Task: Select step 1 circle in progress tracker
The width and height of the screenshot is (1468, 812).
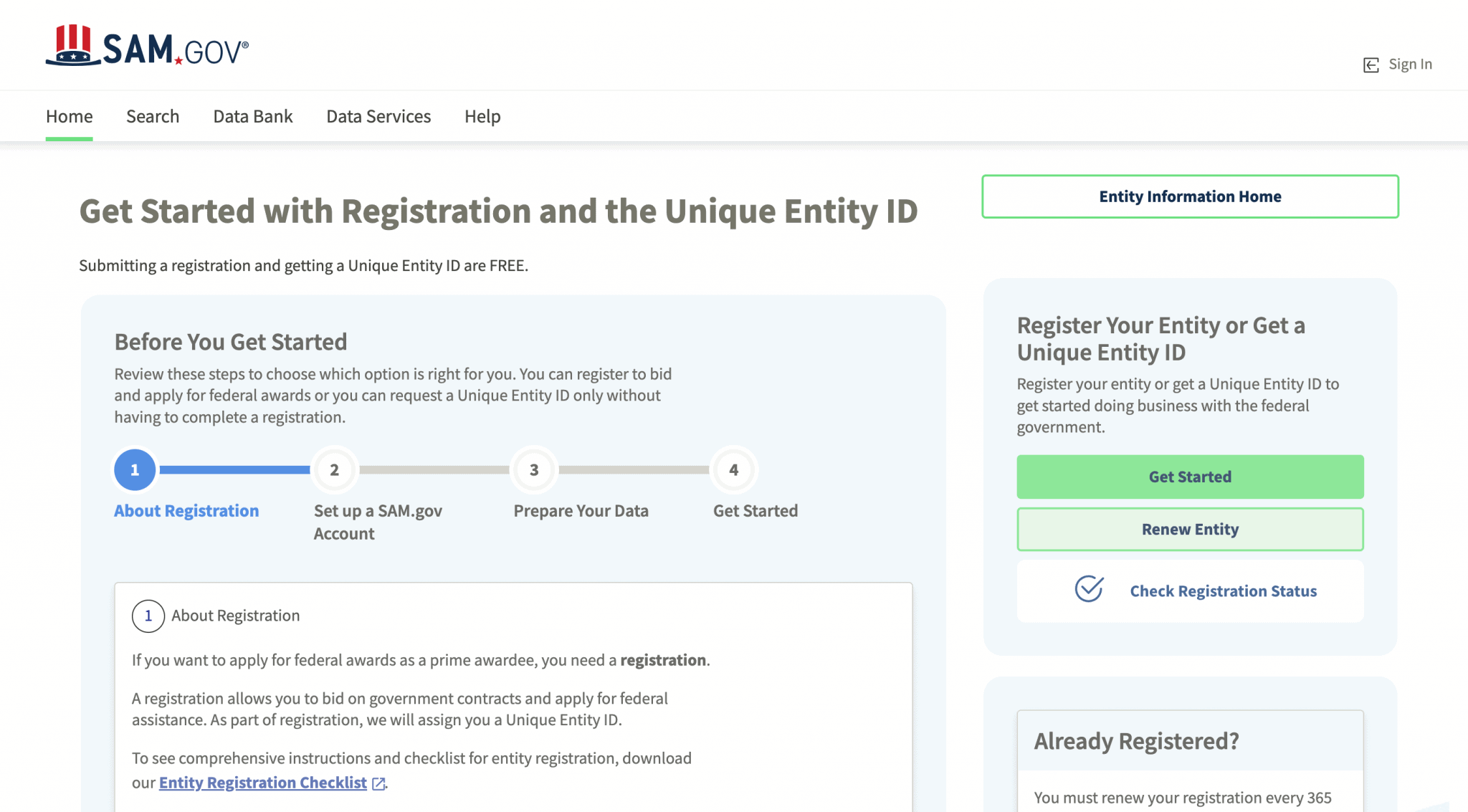Action: point(135,470)
